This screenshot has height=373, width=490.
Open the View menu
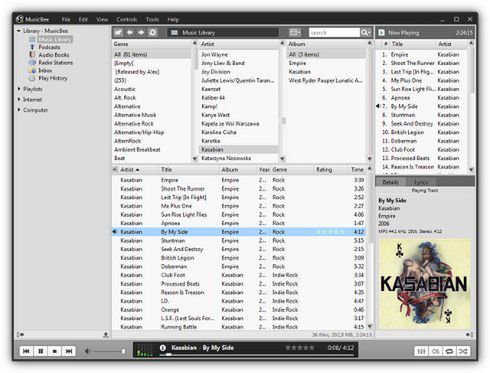pos(102,20)
